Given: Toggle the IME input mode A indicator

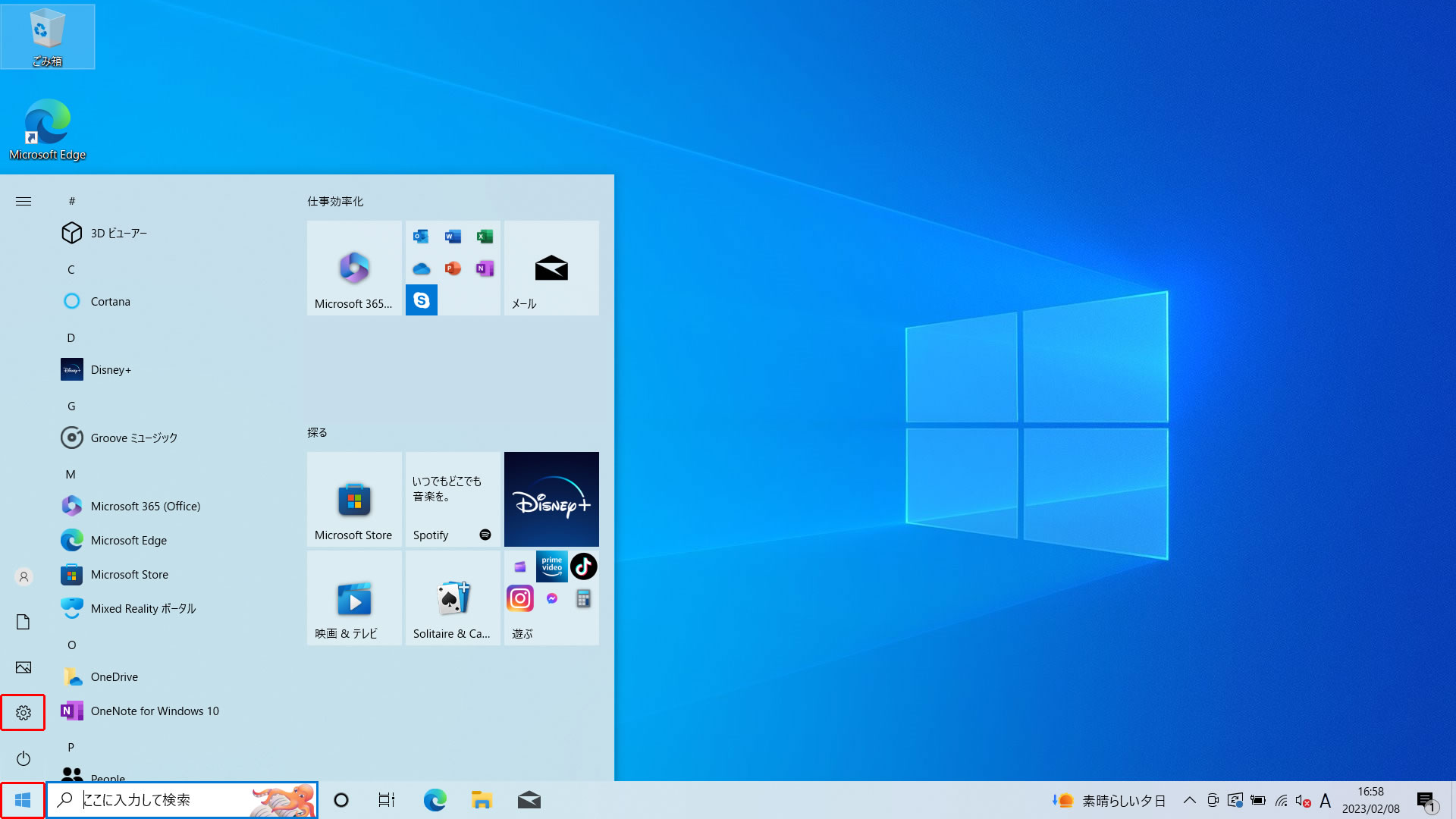Looking at the screenshot, I should pos(1325,800).
